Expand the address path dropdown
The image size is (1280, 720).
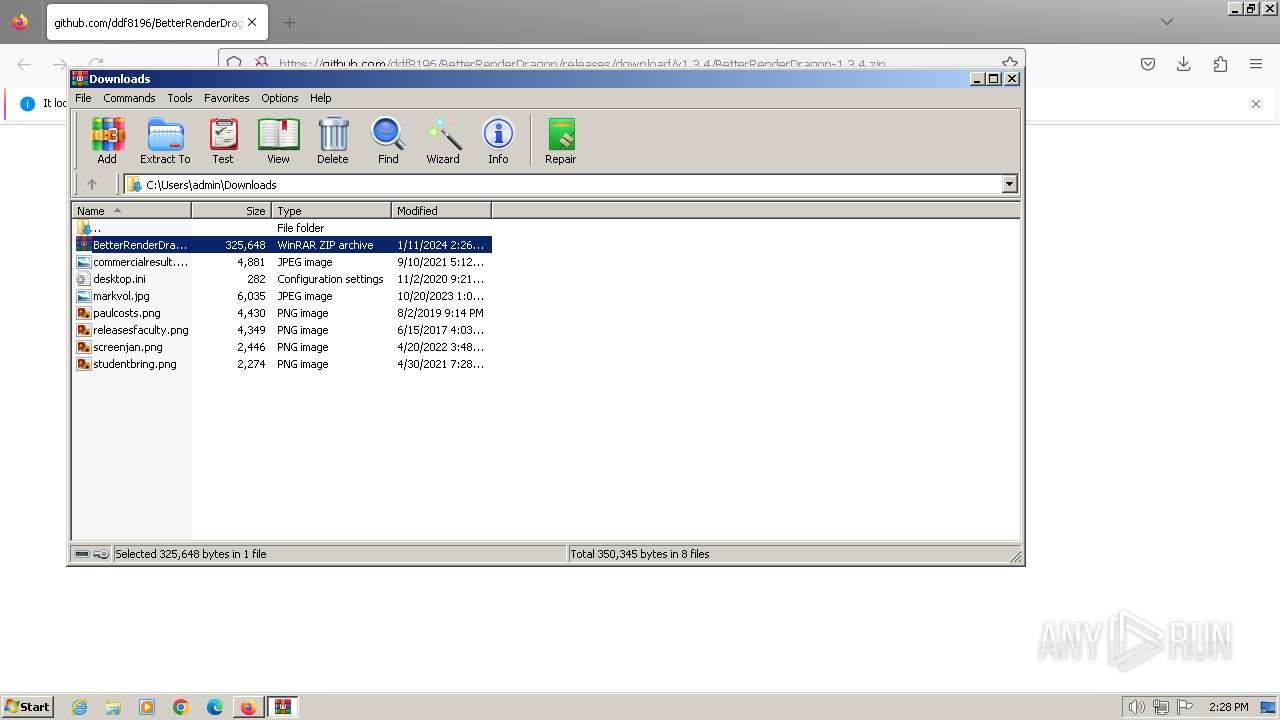pyautogui.click(x=1009, y=184)
